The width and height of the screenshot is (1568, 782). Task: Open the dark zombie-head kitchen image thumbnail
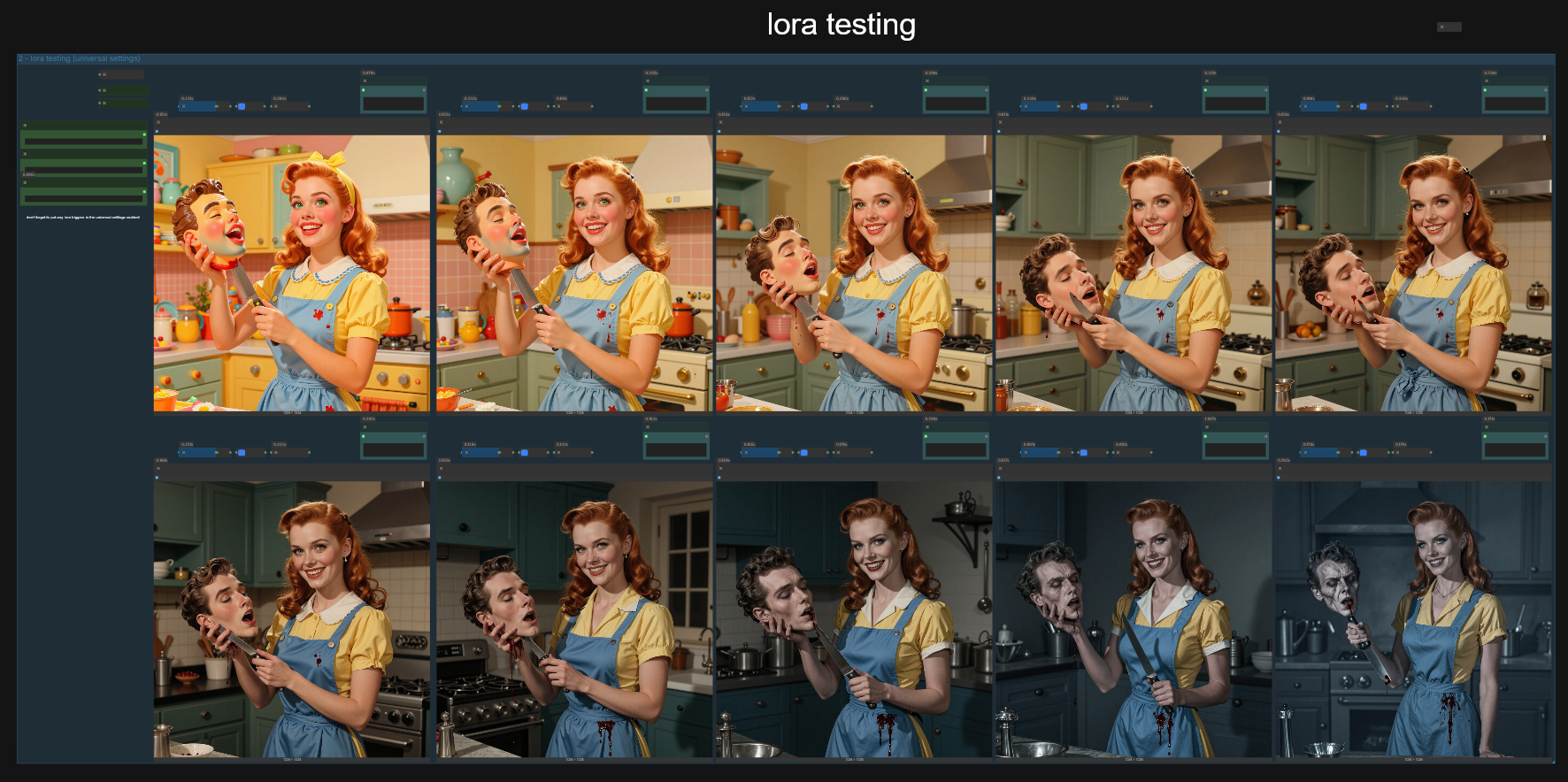pyautogui.click(x=1412, y=619)
